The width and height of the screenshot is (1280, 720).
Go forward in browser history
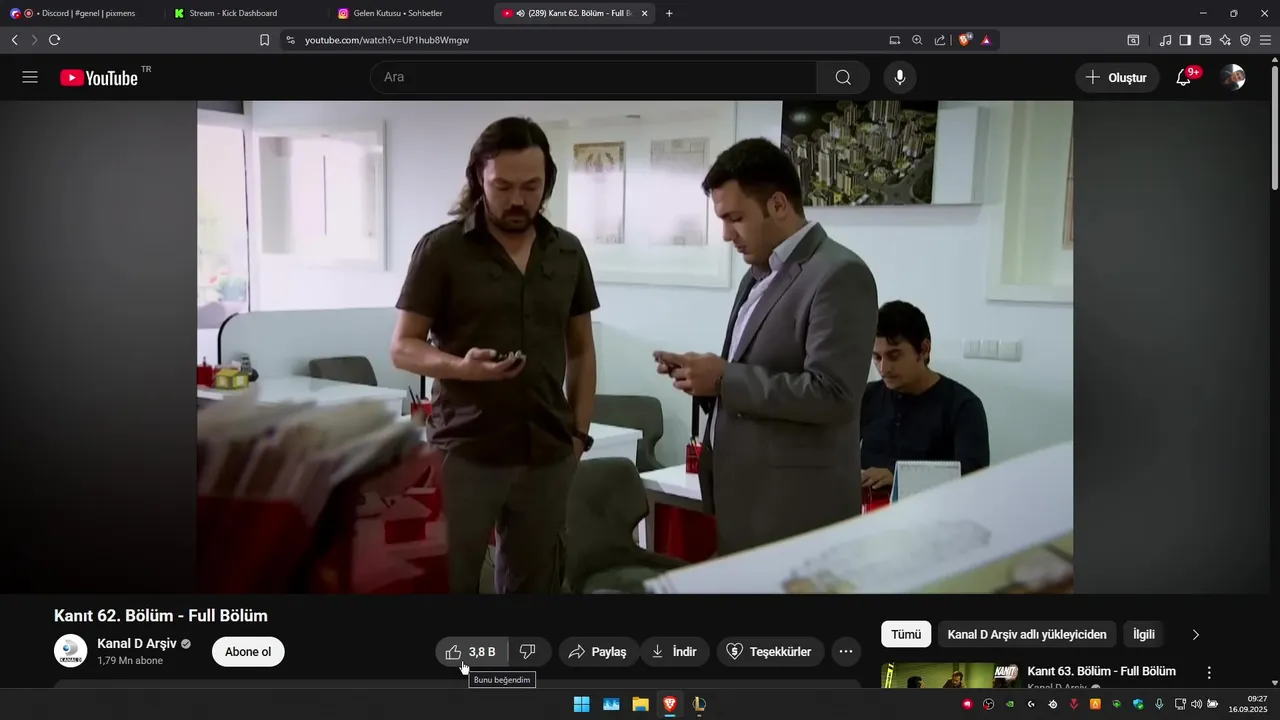tap(34, 40)
